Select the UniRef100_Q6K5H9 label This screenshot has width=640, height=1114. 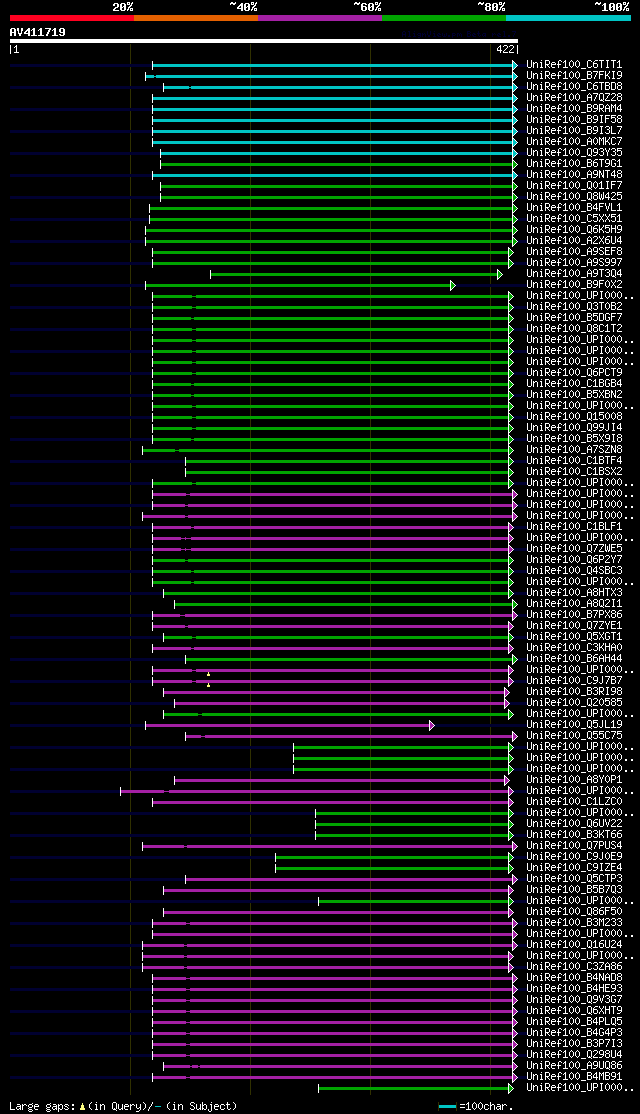(x=575, y=229)
